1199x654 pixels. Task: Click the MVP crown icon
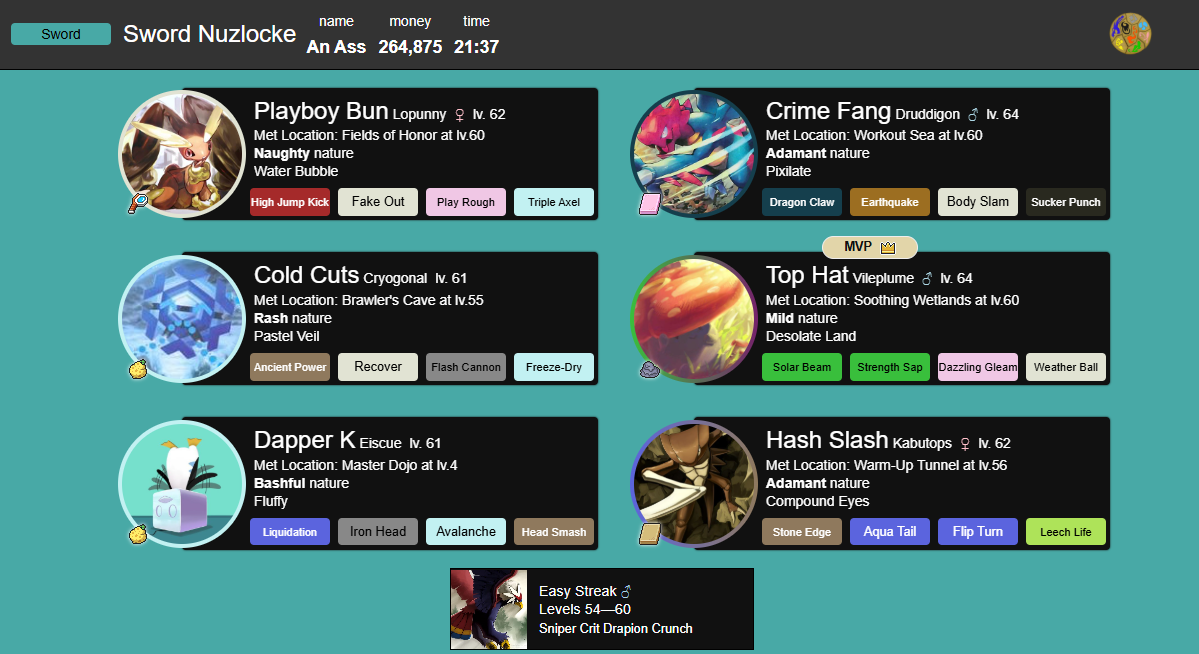click(x=888, y=247)
